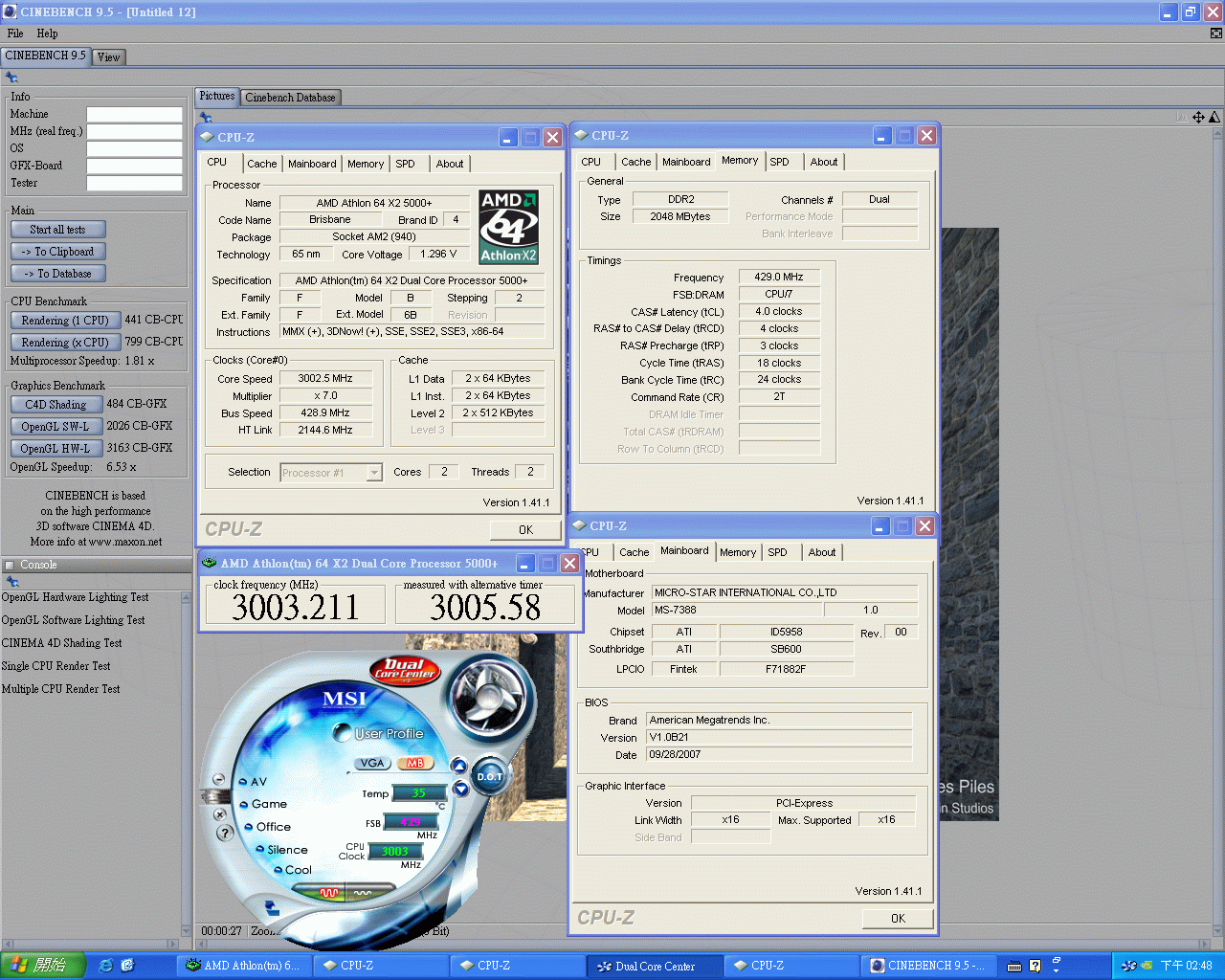Open the Processor #1 selection dropdown

(374, 473)
